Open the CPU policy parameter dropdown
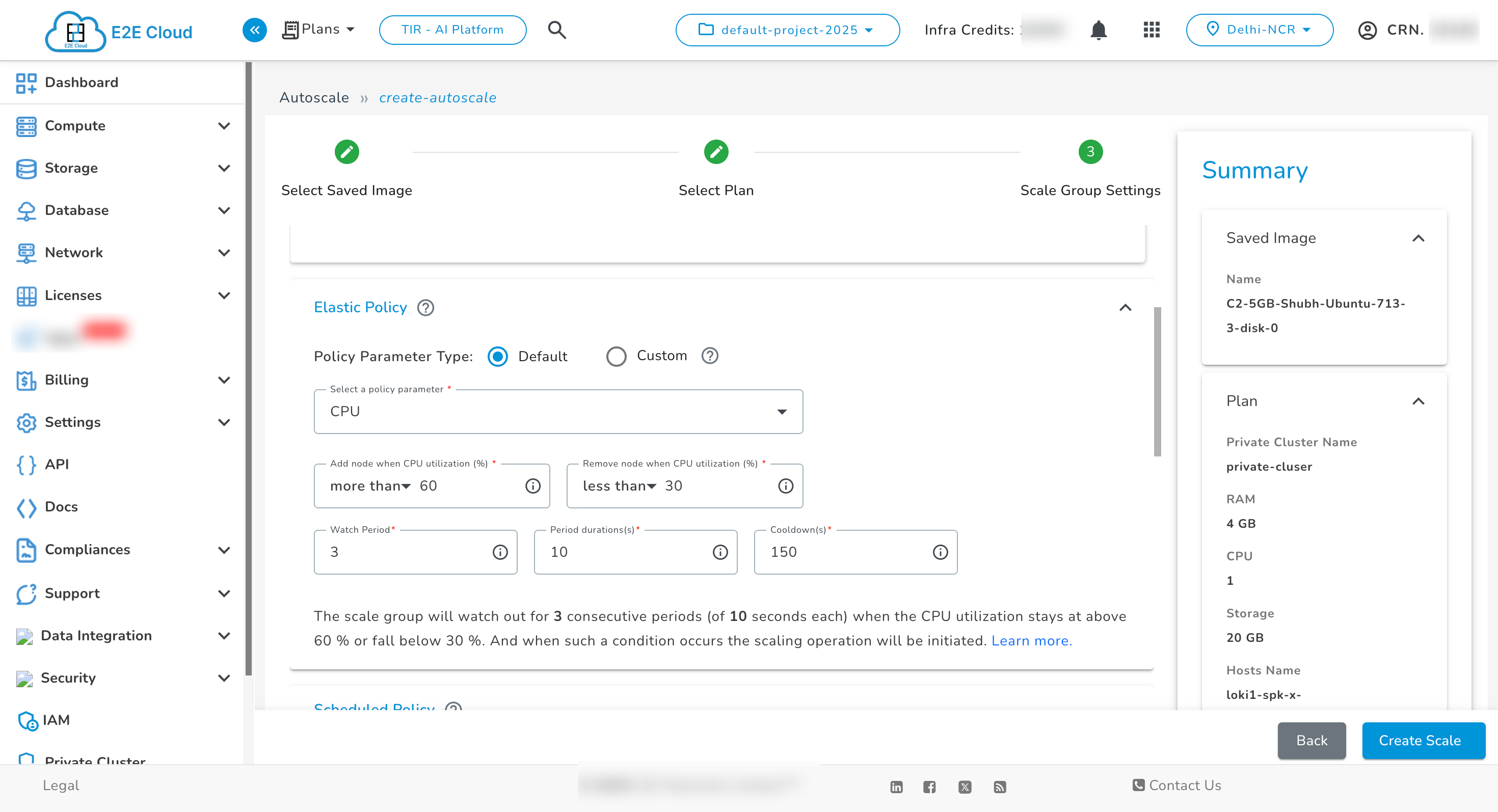The image size is (1498, 812). [558, 412]
